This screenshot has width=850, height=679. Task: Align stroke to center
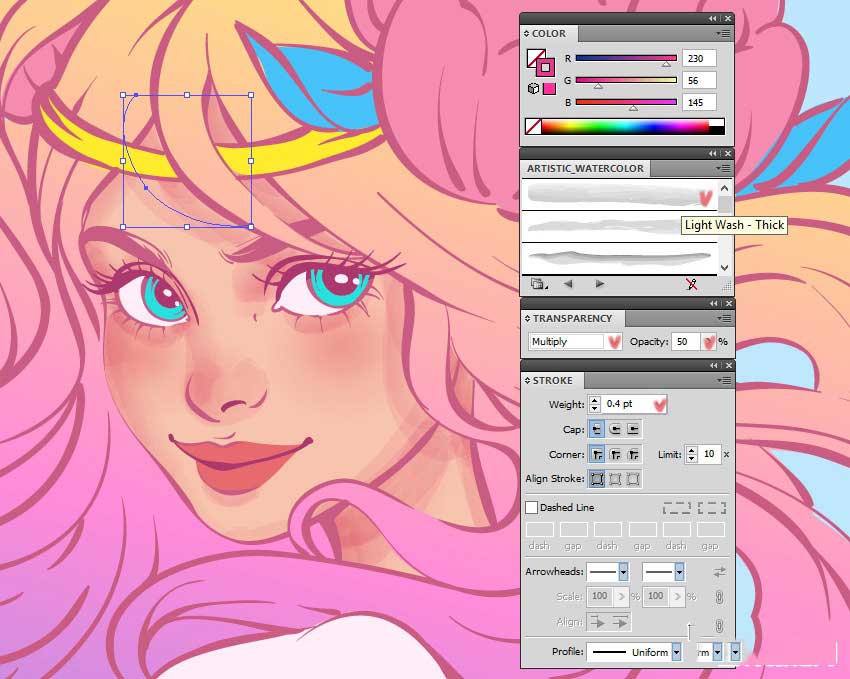[597, 478]
